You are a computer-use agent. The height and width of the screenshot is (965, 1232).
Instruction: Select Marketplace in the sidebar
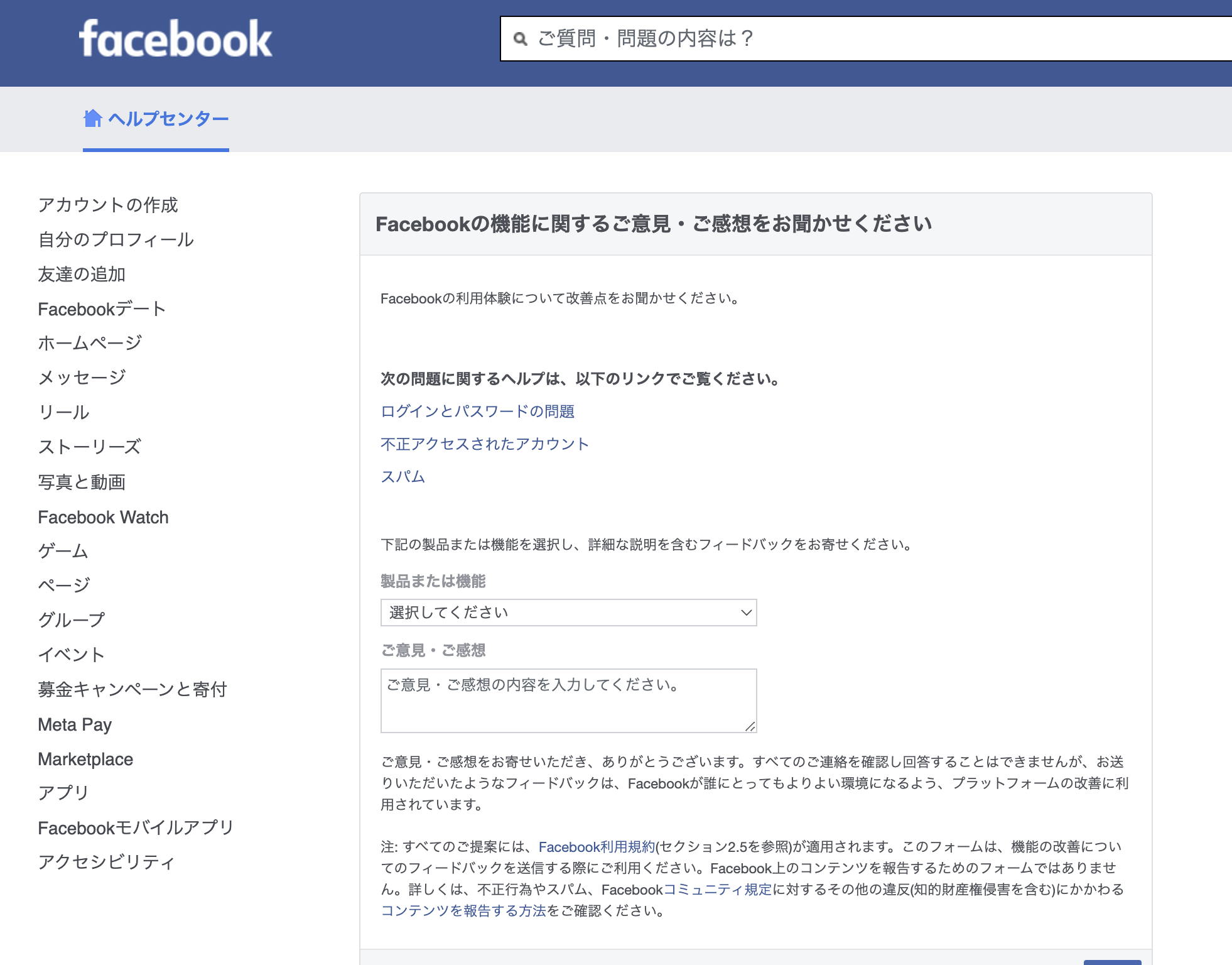point(85,759)
